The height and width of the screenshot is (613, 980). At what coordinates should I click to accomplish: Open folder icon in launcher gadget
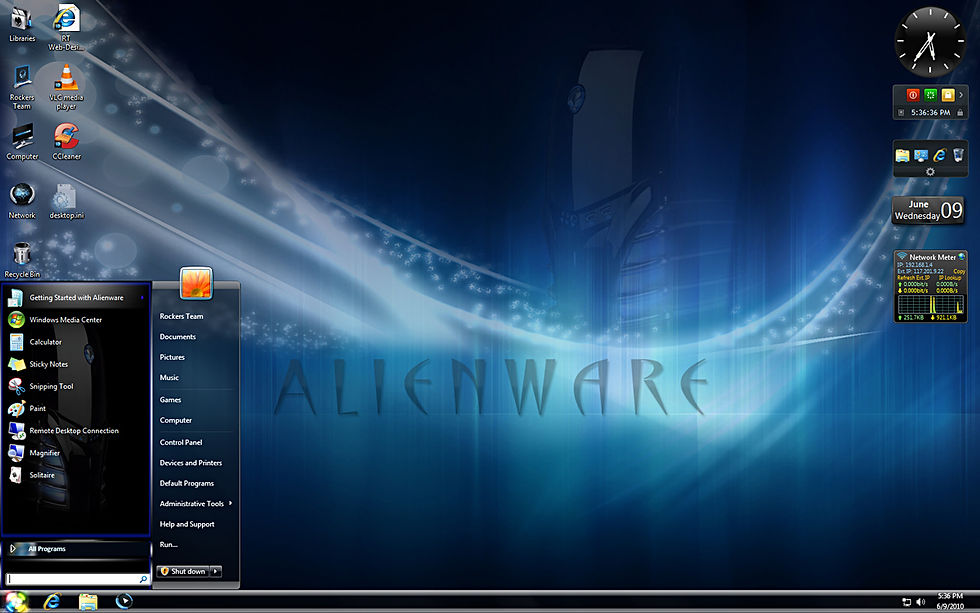click(x=902, y=155)
